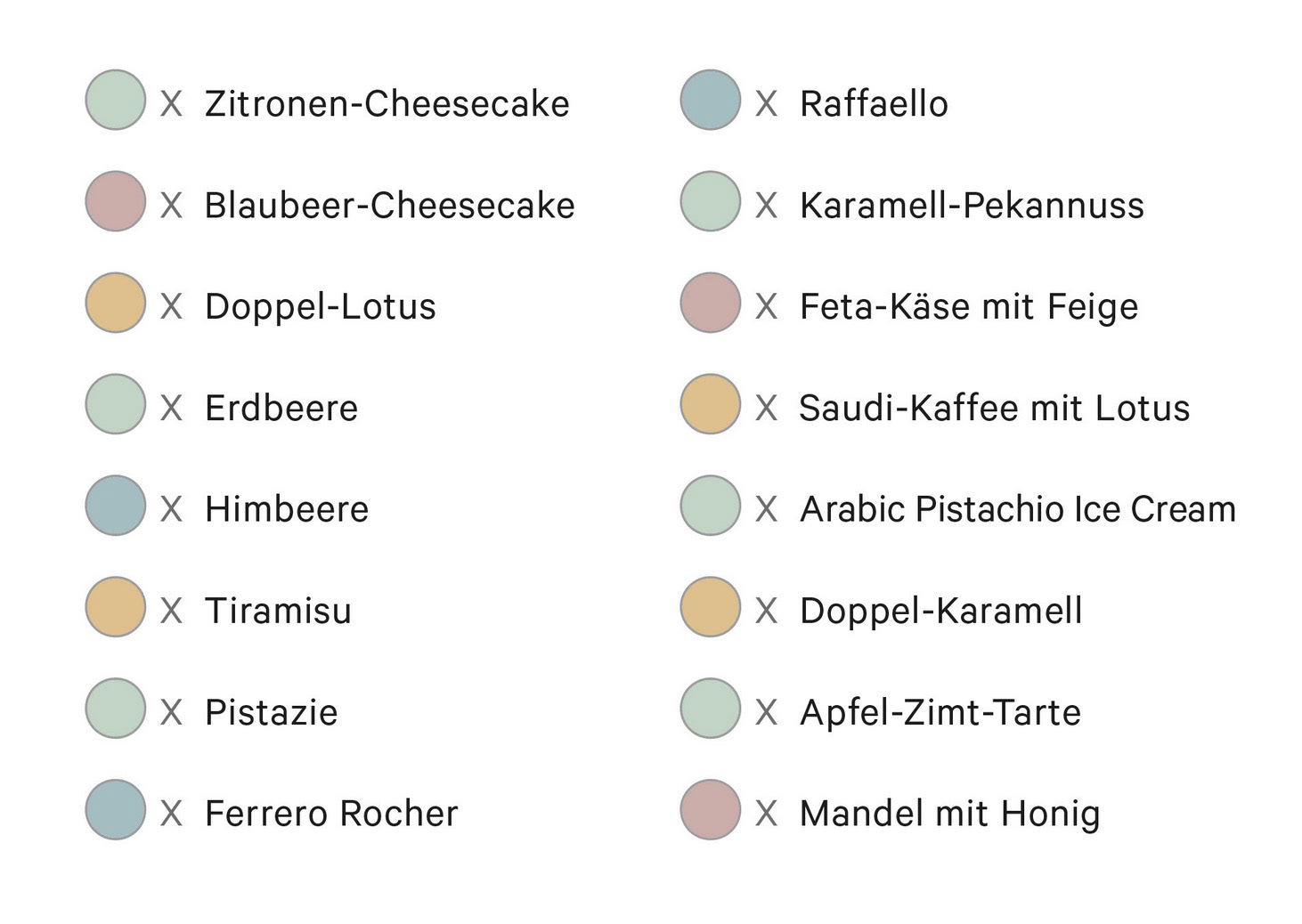Screen dimensions: 1302x924
Task: Click the X next to Ferrero Rocher
Action: [x=171, y=814]
